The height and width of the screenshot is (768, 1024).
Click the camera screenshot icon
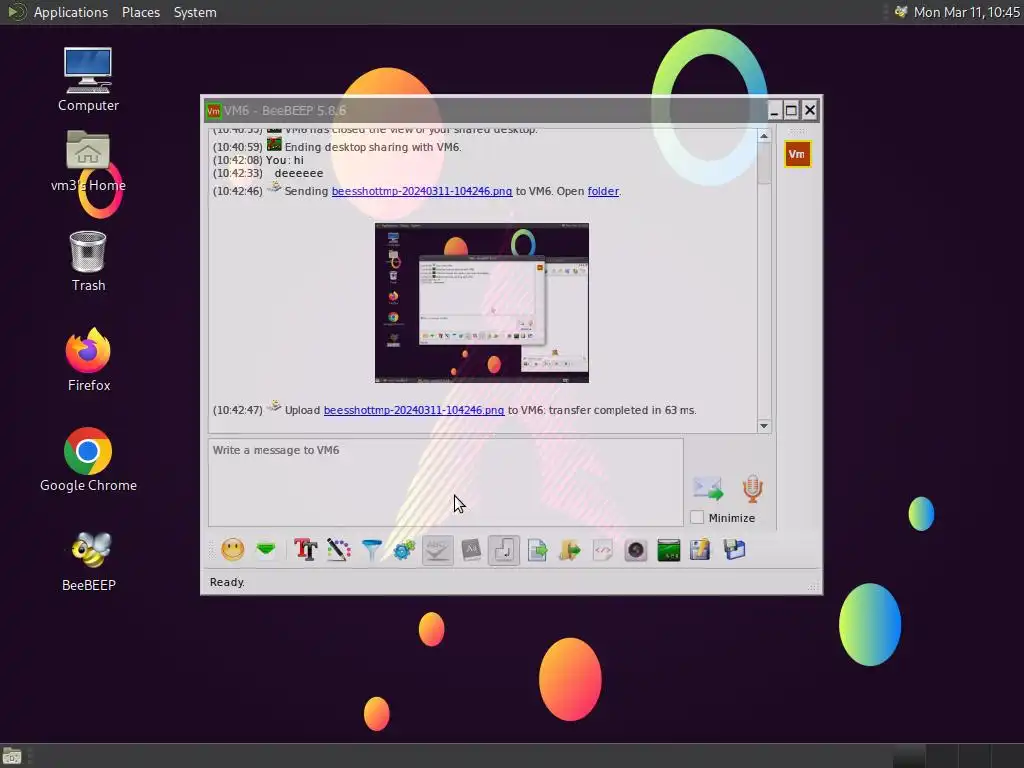[x=635, y=550]
